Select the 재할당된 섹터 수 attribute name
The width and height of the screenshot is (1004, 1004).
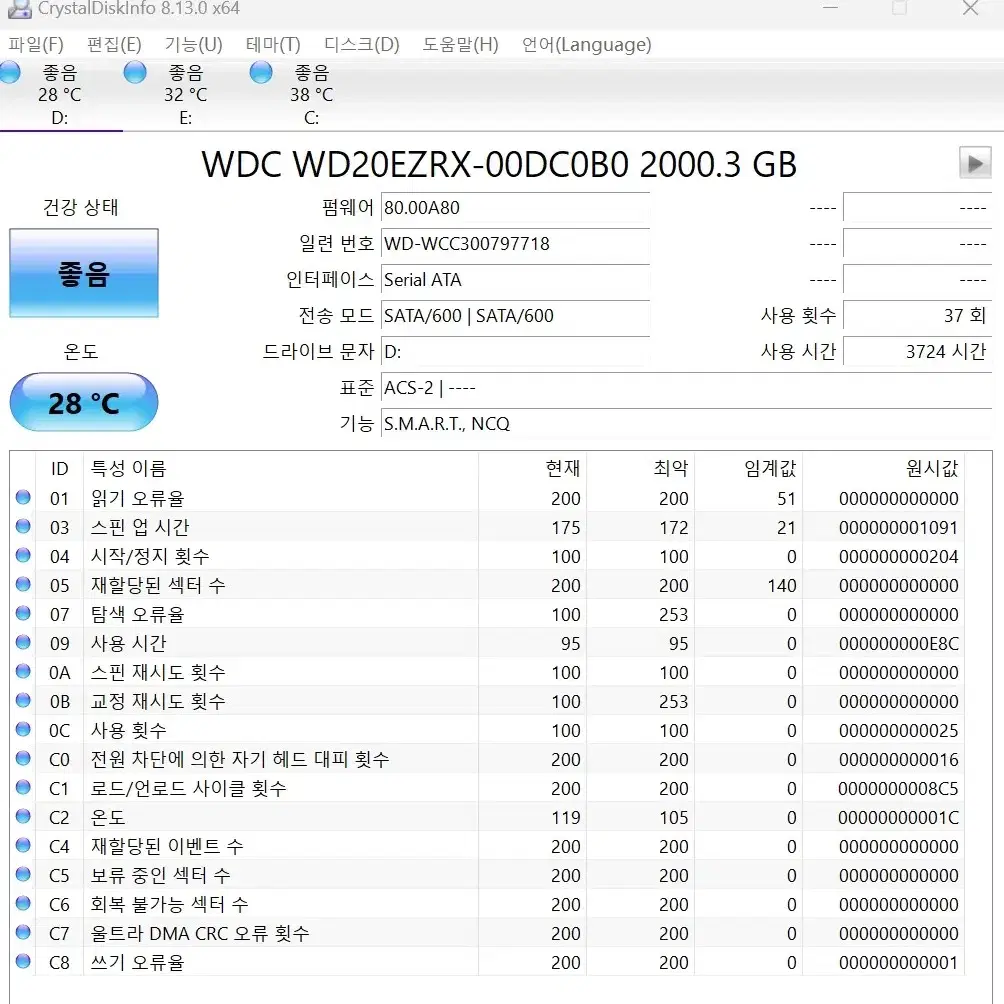point(158,585)
